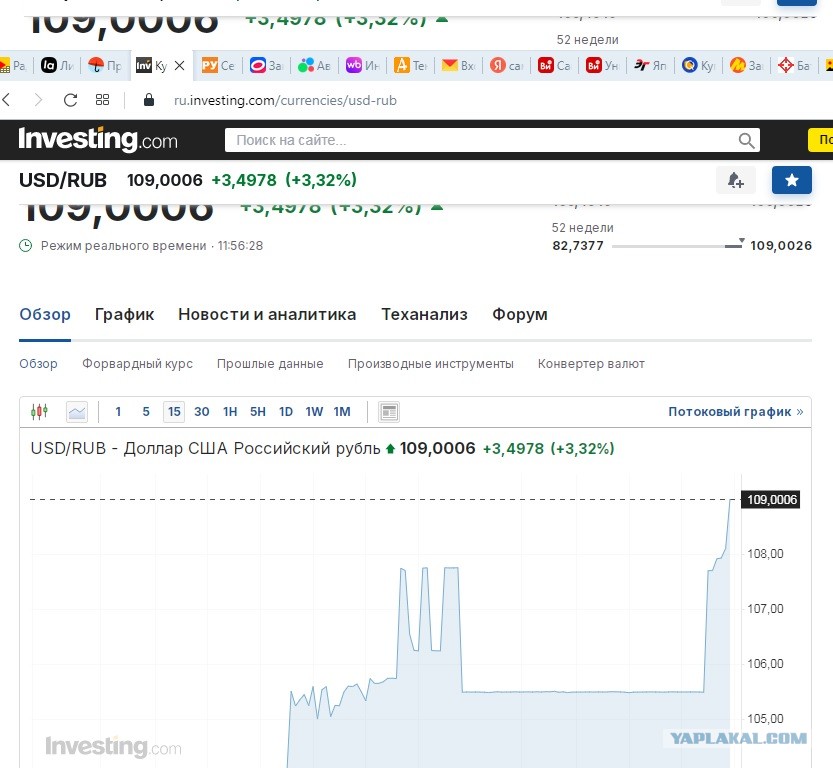Open the red diamond Ба browser tab
Viewport: 833px width, 768px height.
794,65
